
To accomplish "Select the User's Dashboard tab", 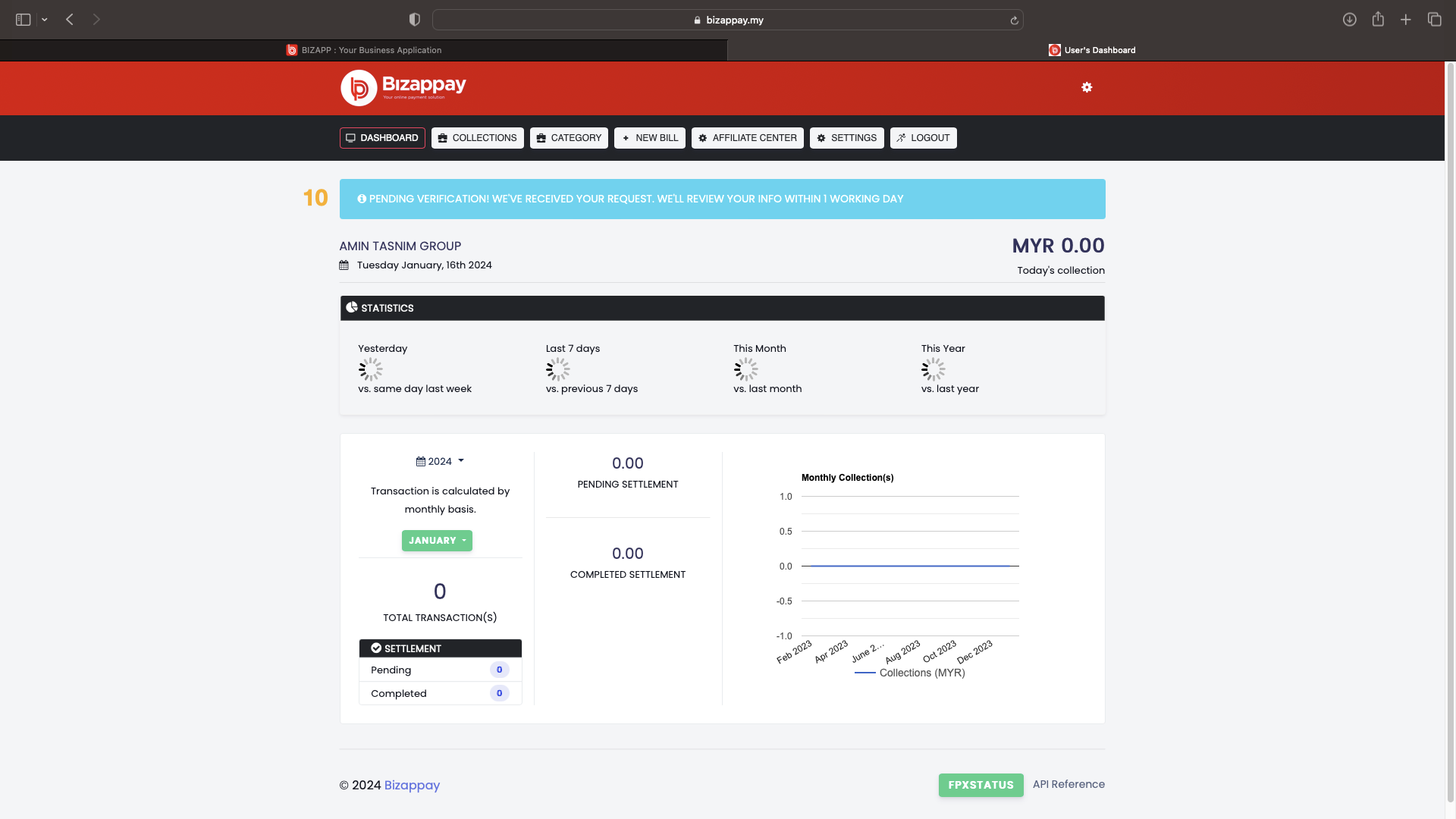I will (x=1092, y=50).
